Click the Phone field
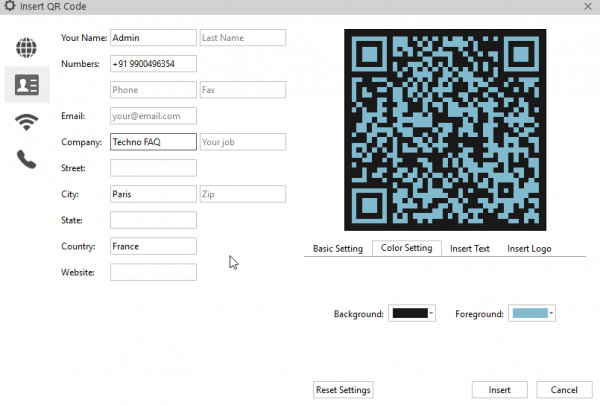This screenshot has width=600, height=405. 153,90
